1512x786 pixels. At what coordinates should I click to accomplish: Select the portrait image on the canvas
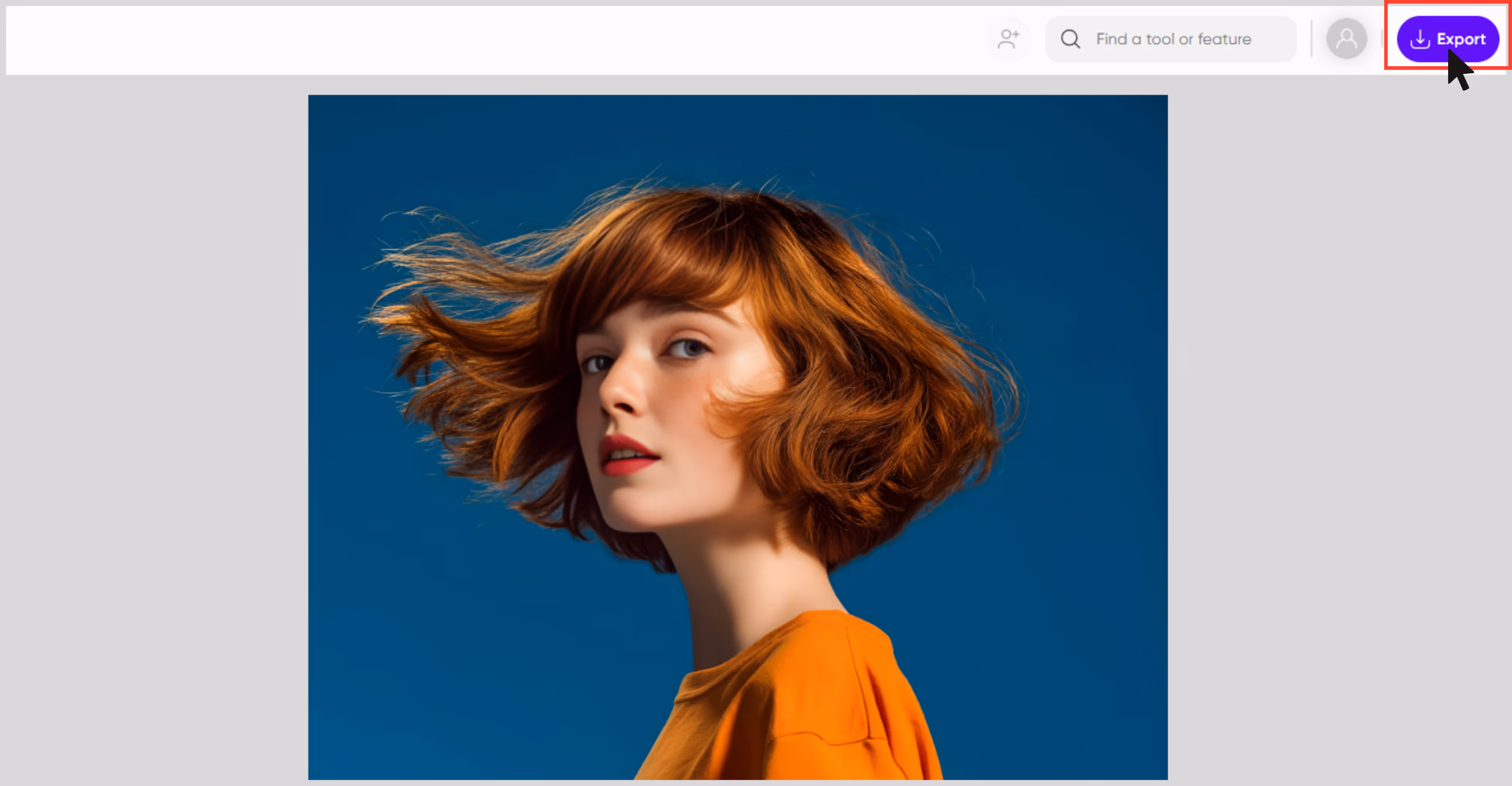pos(738,437)
